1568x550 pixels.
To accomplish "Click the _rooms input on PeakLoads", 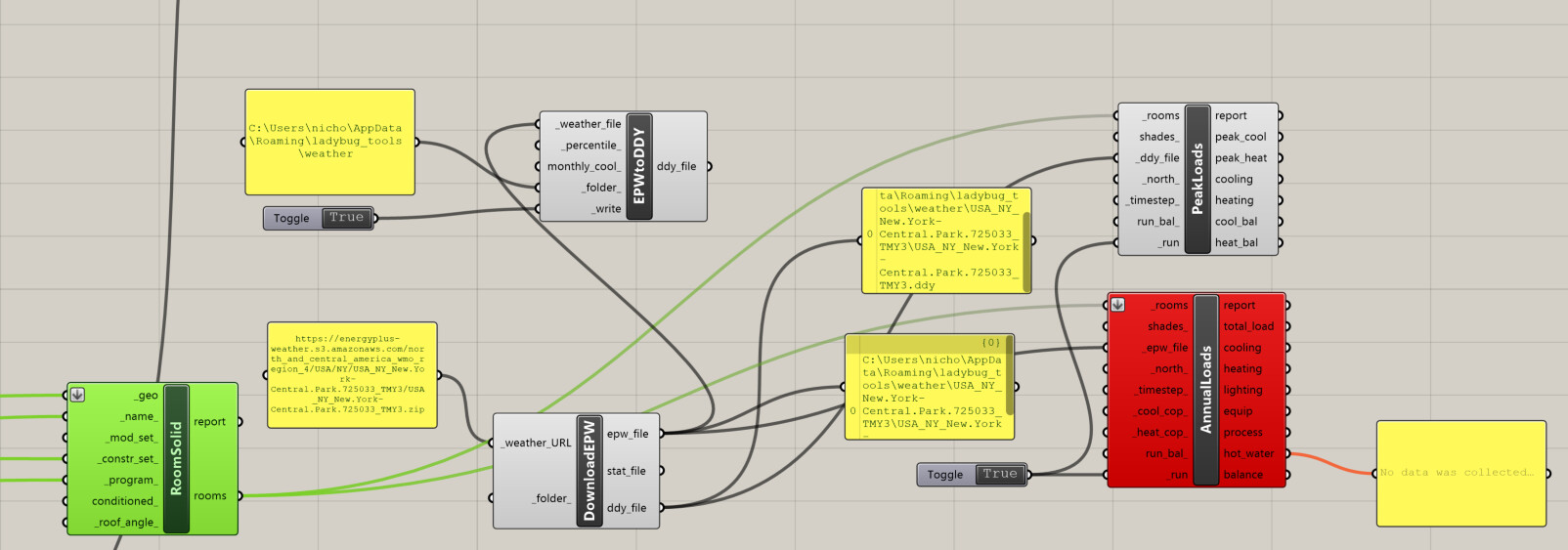I will 1162,115.
